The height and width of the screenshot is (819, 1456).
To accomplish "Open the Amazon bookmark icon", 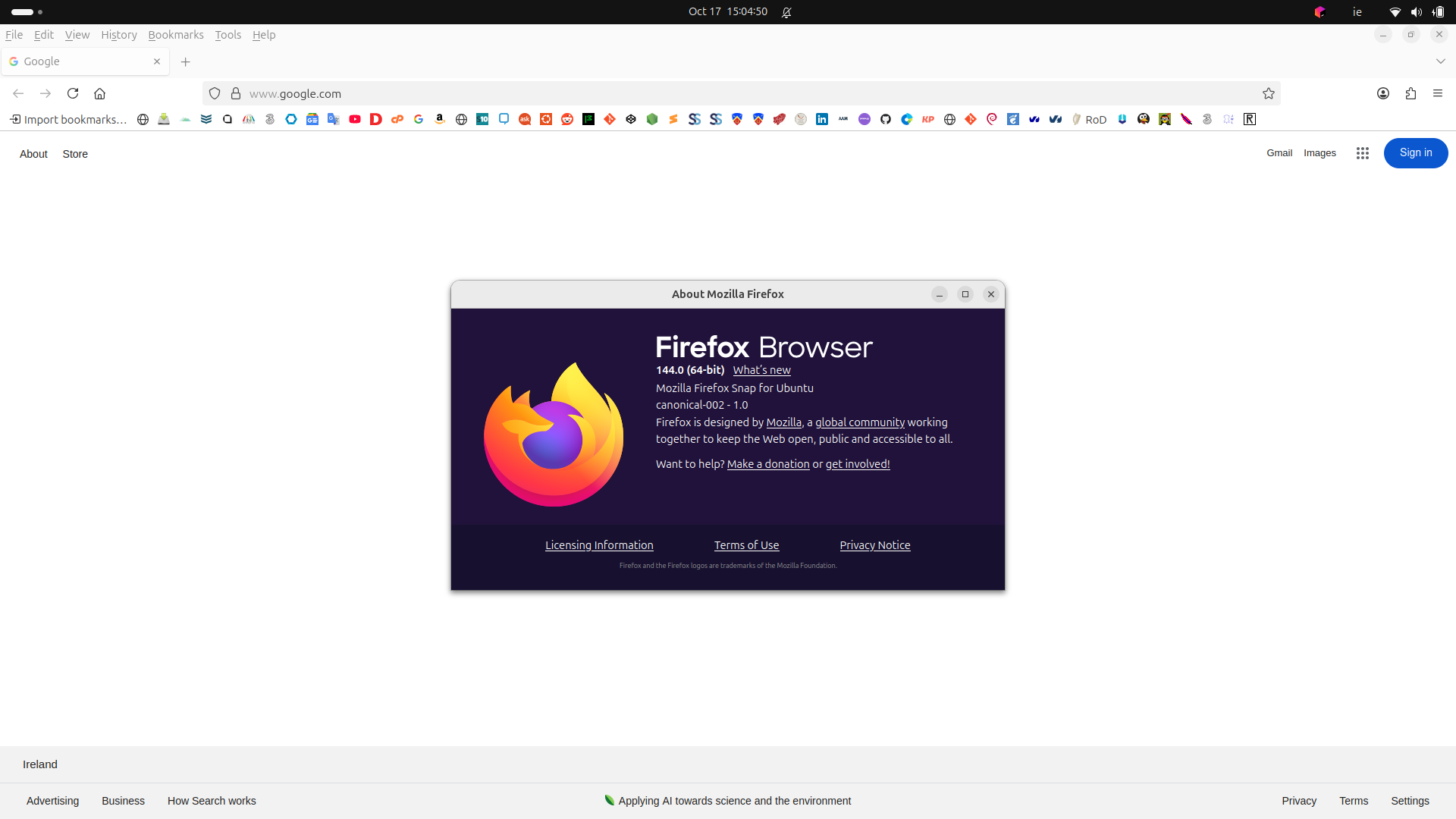I will click(x=440, y=119).
